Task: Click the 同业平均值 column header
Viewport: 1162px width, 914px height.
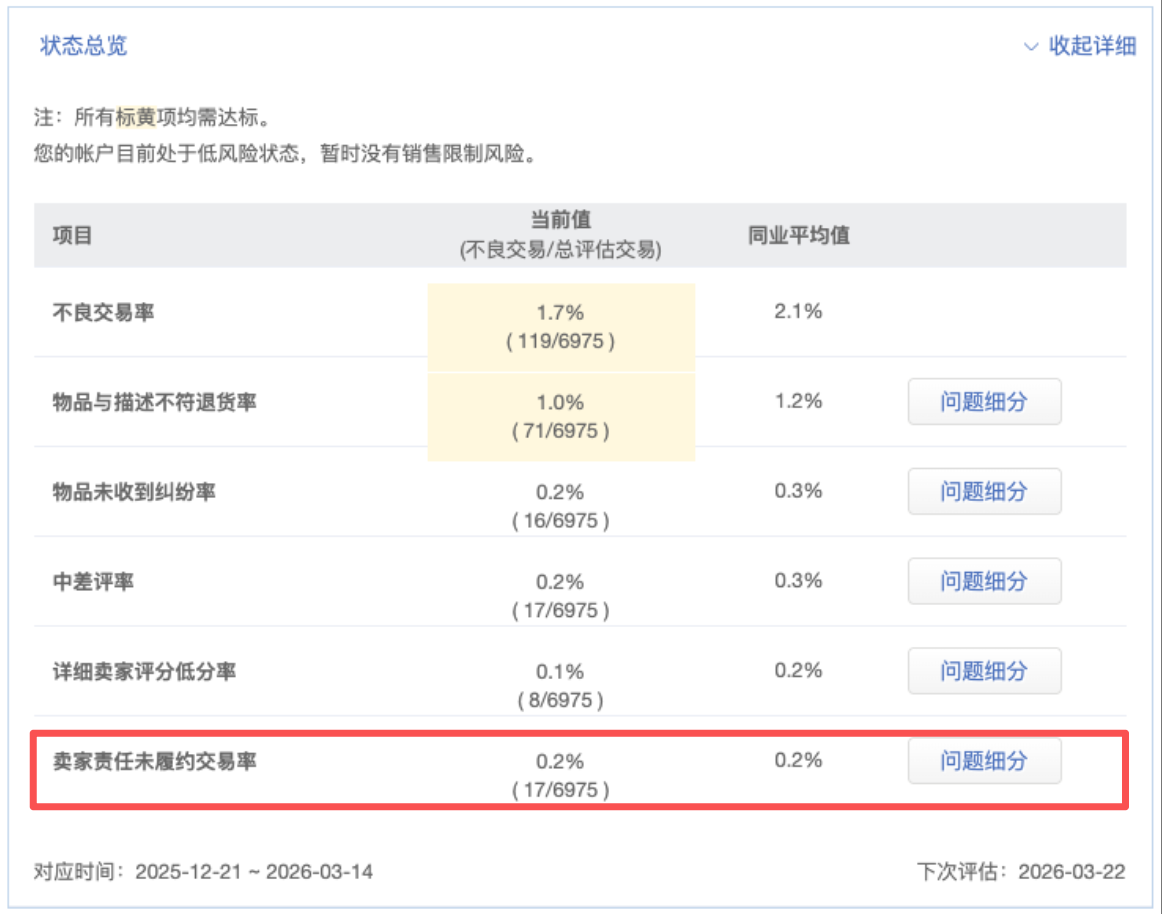Action: click(798, 236)
